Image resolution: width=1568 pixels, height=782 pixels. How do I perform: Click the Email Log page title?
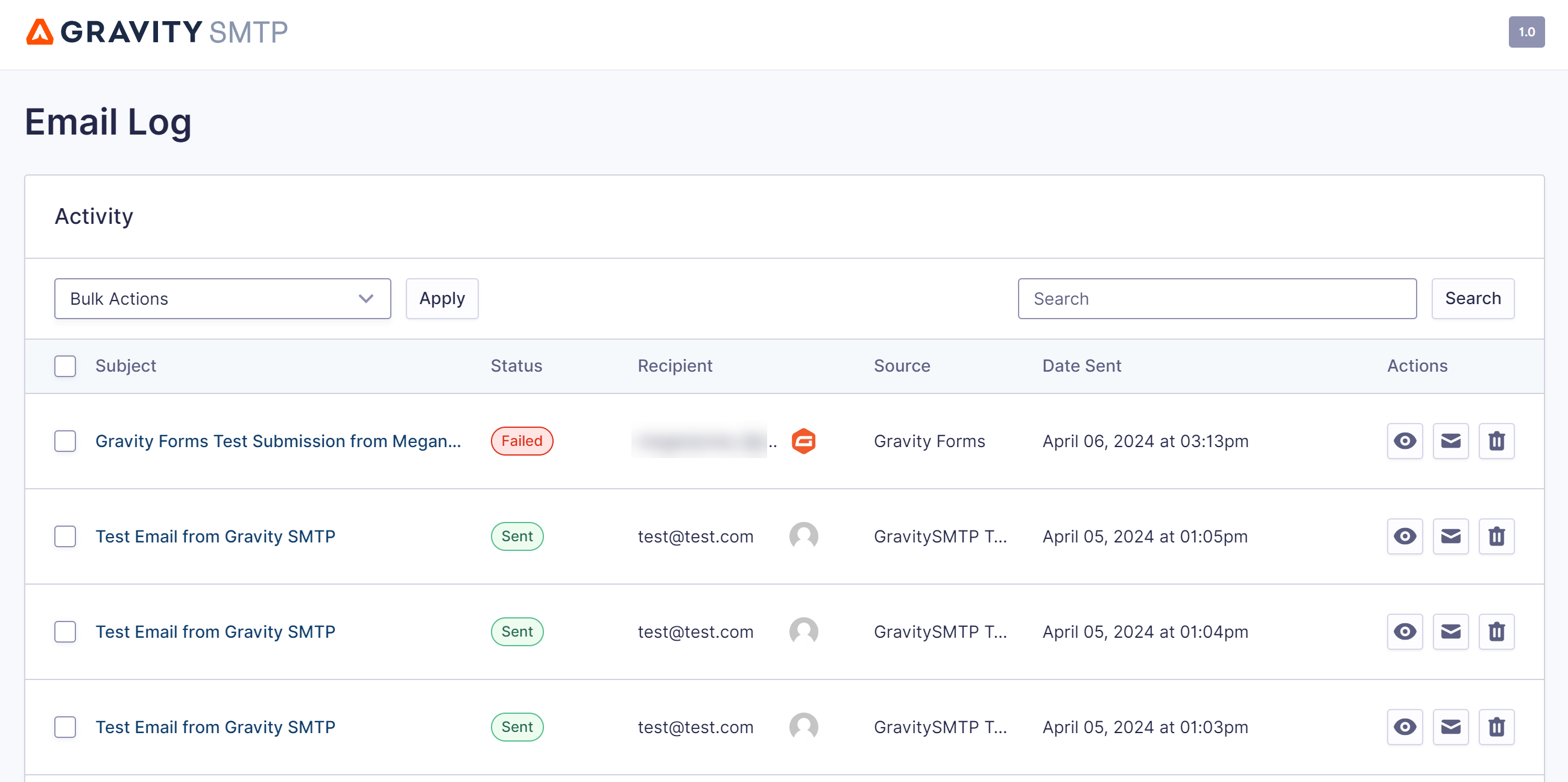point(108,122)
